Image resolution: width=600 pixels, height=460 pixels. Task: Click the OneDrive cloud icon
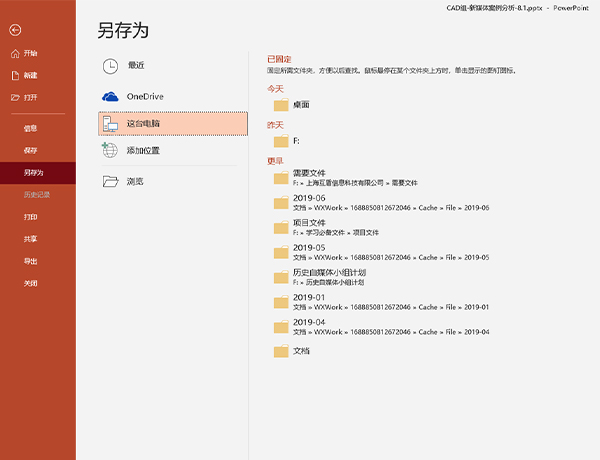pyautogui.click(x=110, y=96)
